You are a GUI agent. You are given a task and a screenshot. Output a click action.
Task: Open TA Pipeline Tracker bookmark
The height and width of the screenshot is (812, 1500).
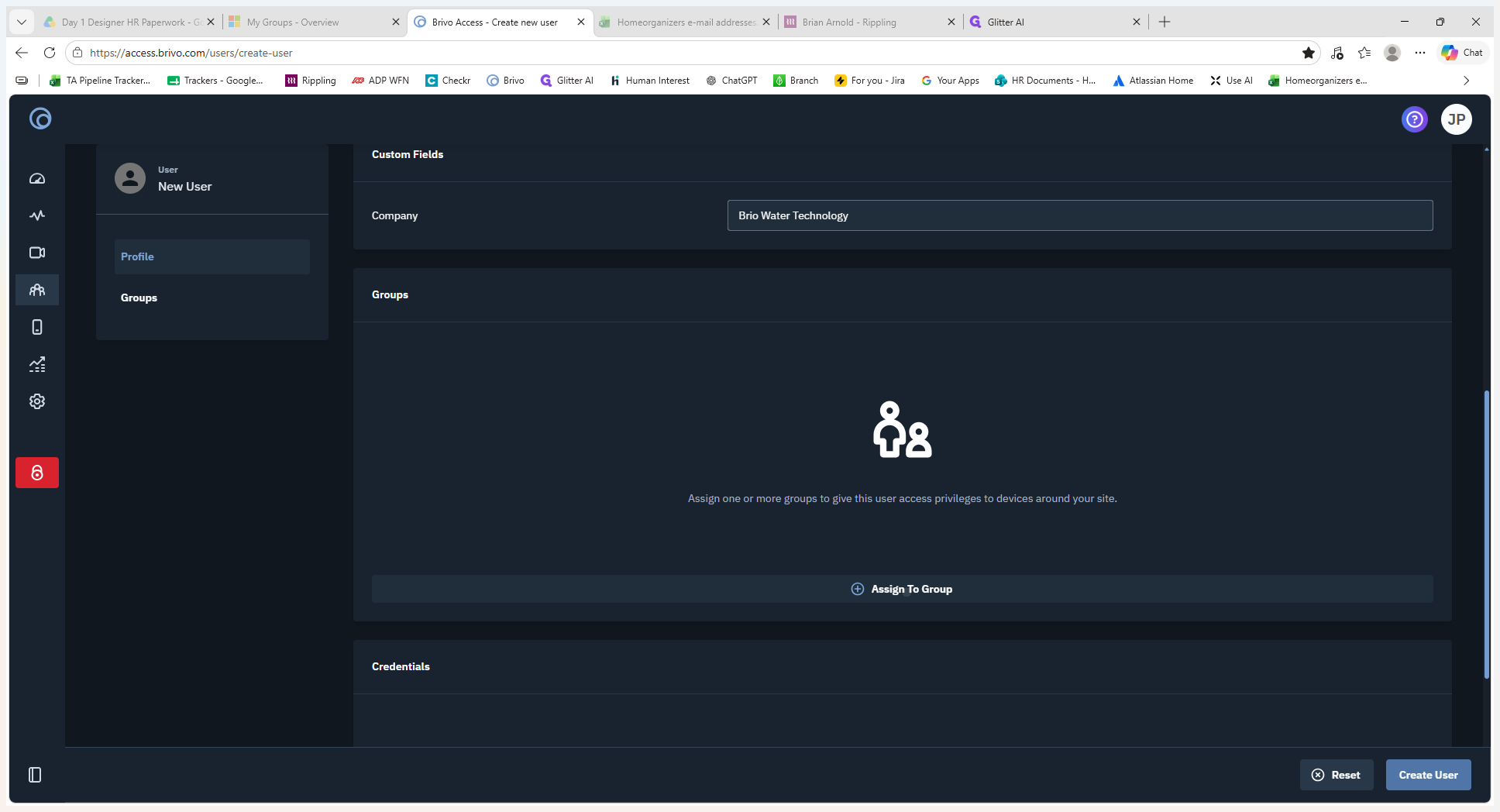100,81
